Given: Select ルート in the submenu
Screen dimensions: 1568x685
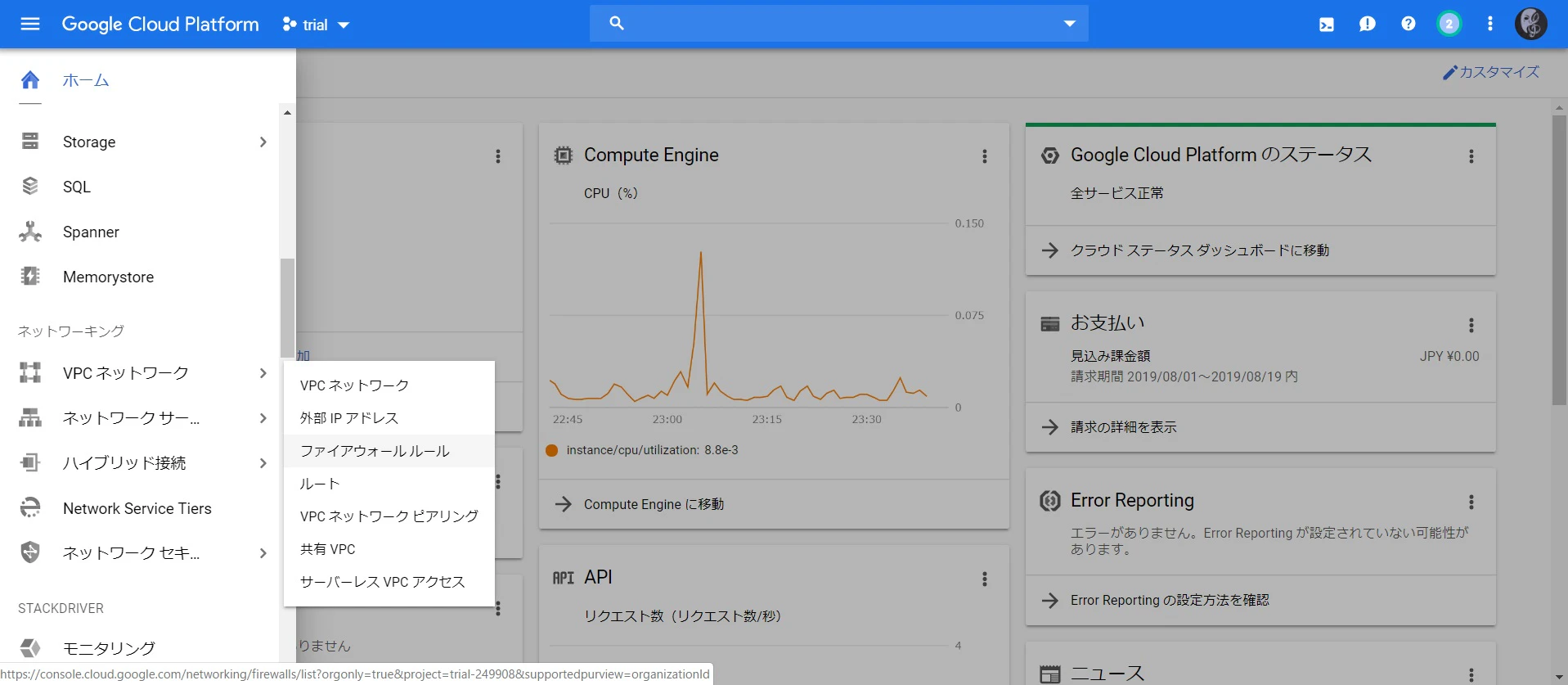Looking at the screenshot, I should (389, 483).
